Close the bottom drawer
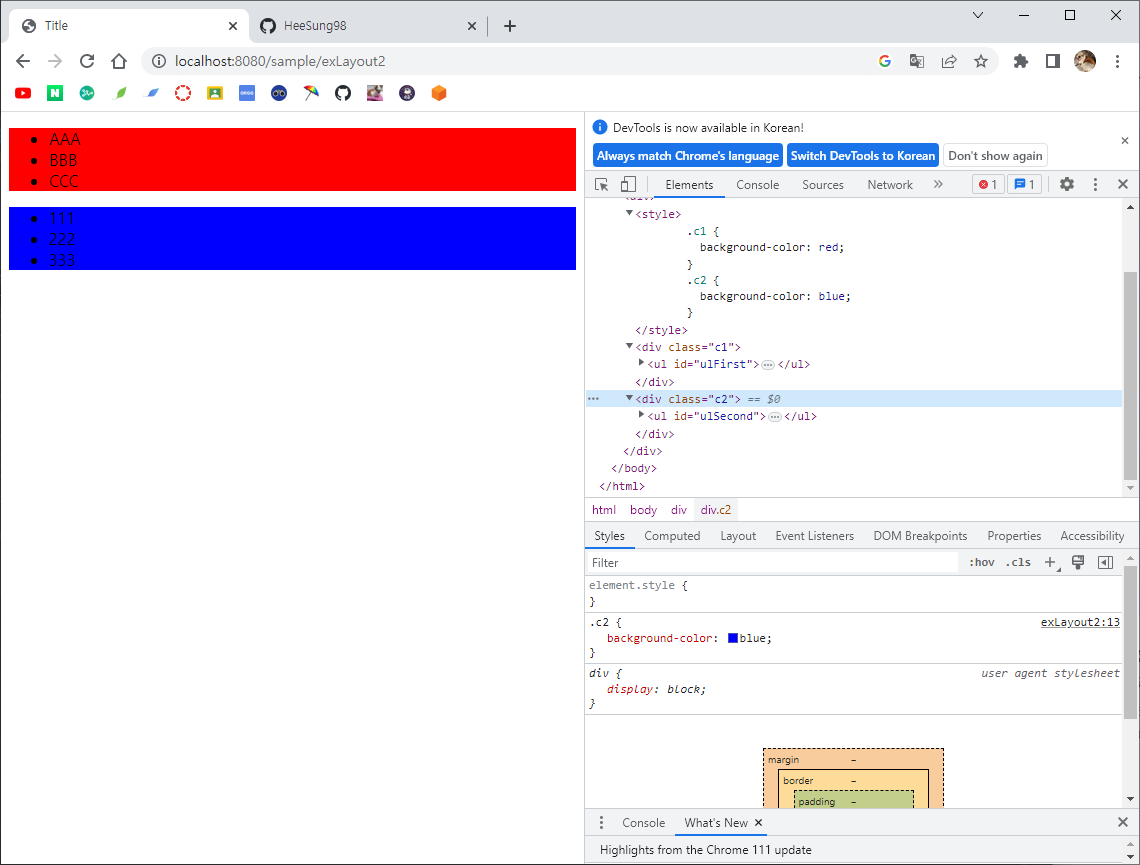This screenshot has height=865, width=1140. click(1123, 823)
